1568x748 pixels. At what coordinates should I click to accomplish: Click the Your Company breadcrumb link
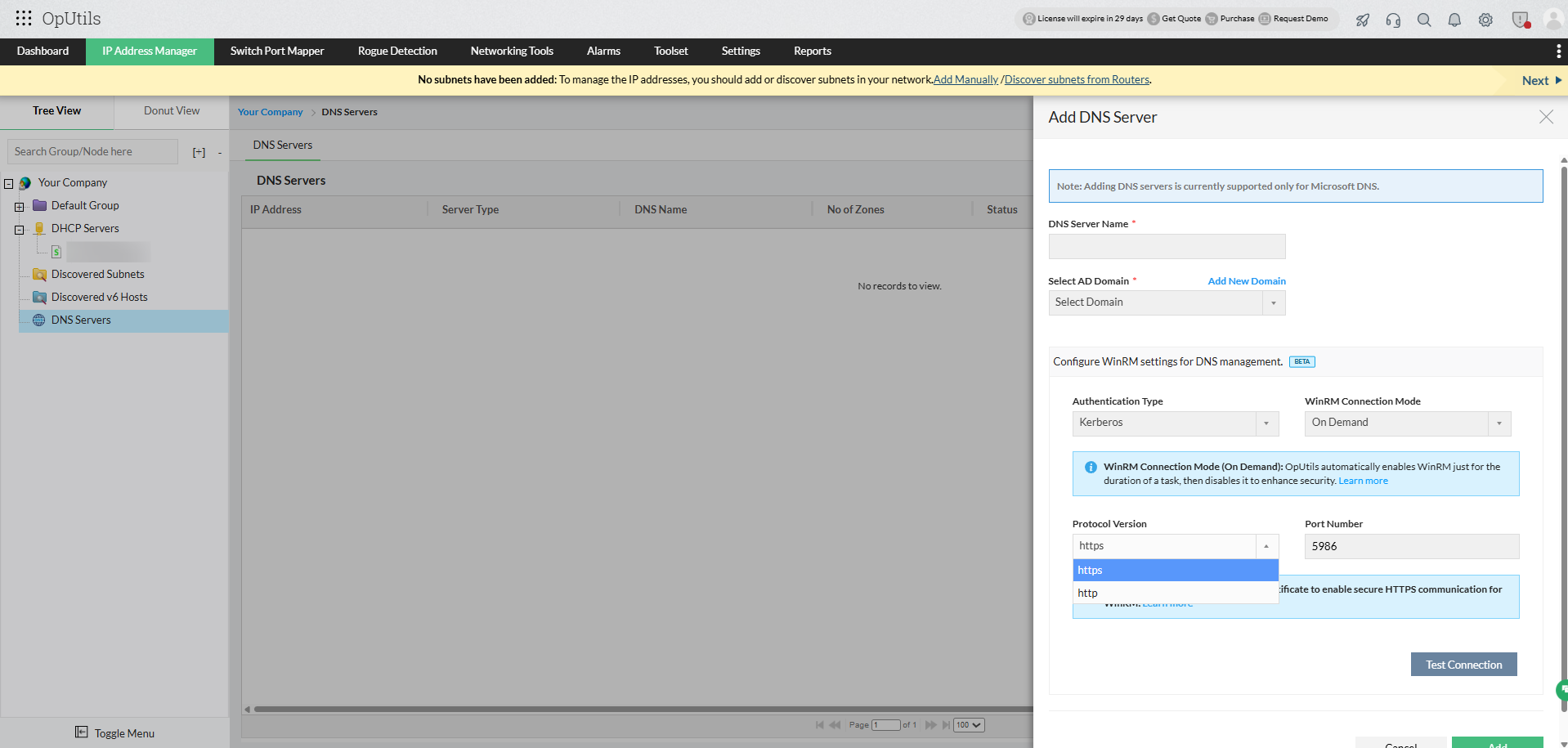coord(270,112)
